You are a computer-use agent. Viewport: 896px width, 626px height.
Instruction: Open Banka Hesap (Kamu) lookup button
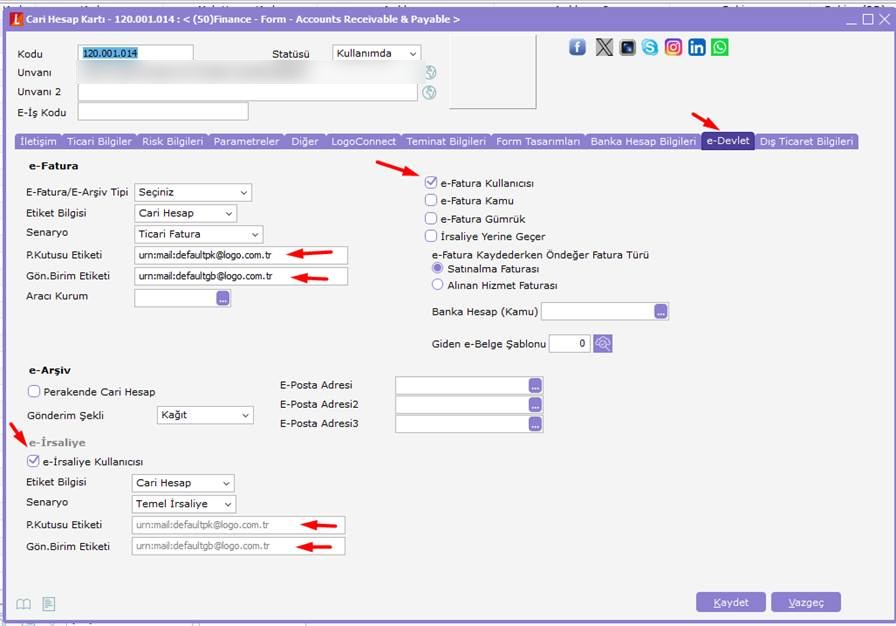pyautogui.click(x=661, y=311)
